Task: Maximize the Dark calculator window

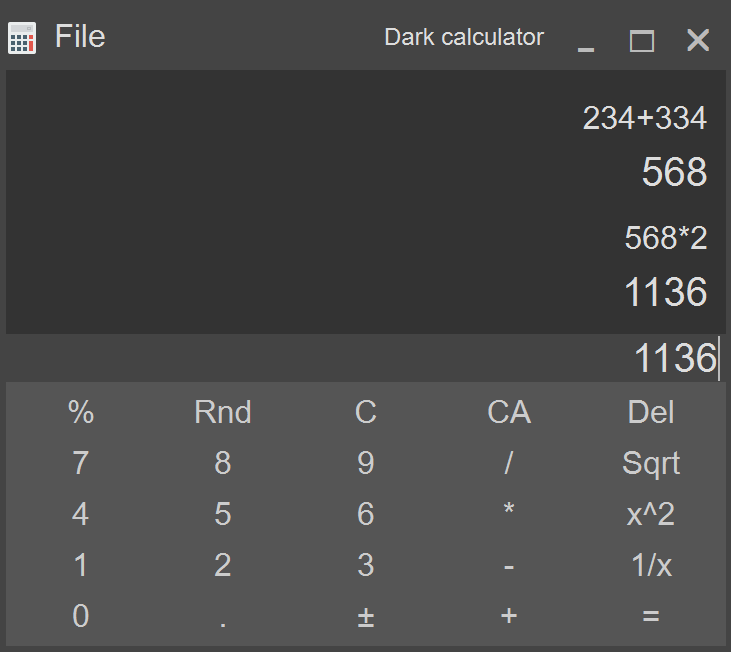Action: pyautogui.click(x=641, y=41)
